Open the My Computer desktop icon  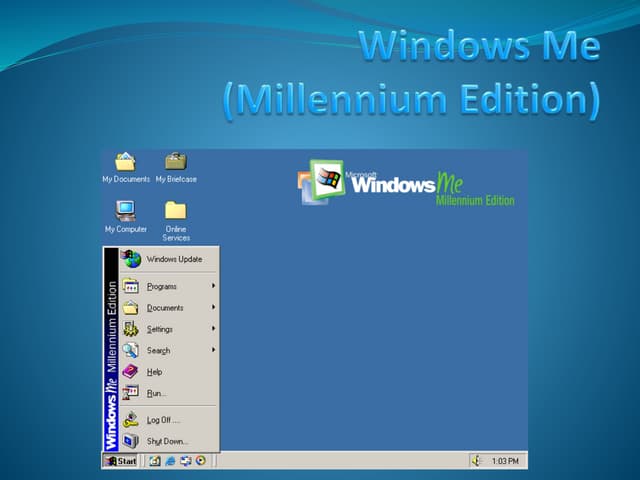click(125, 211)
